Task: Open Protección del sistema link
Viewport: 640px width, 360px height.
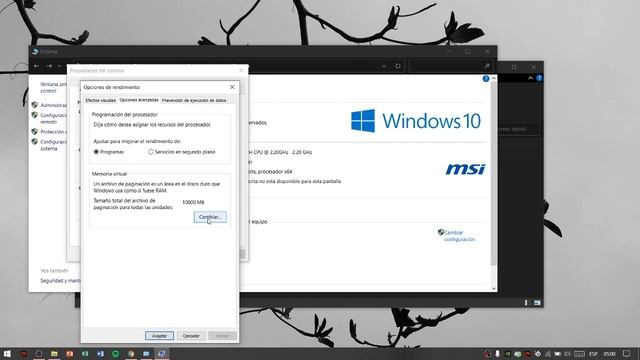Action: pos(53,132)
